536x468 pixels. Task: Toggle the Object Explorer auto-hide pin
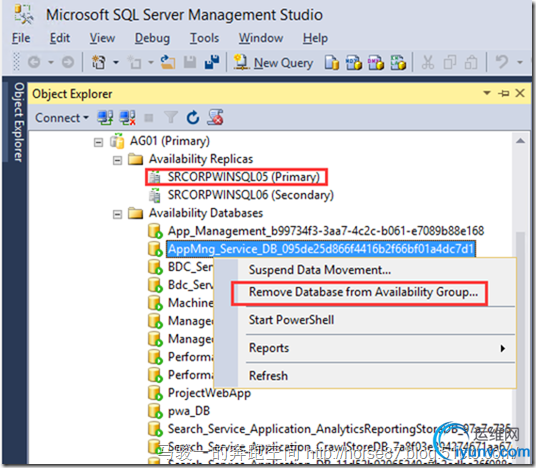[x=504, y=93]
